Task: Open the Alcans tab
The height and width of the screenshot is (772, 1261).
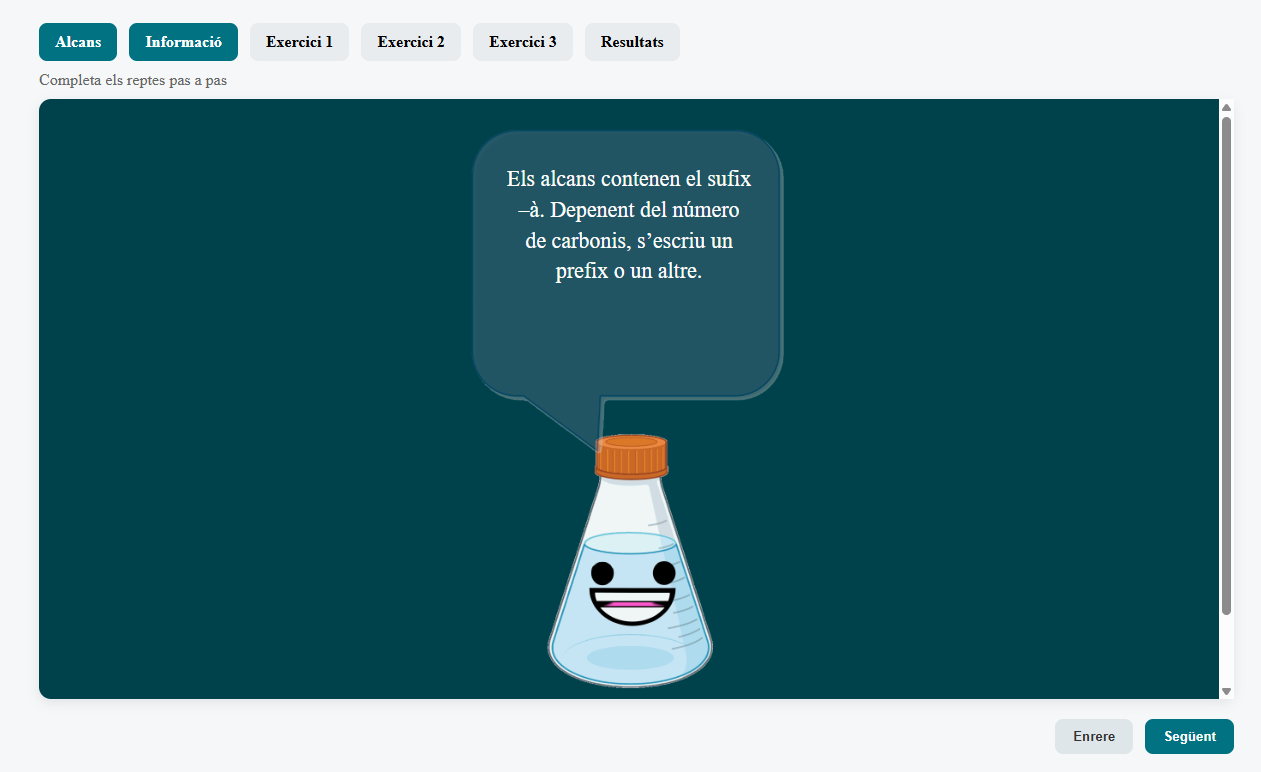Action: [78, 42]
